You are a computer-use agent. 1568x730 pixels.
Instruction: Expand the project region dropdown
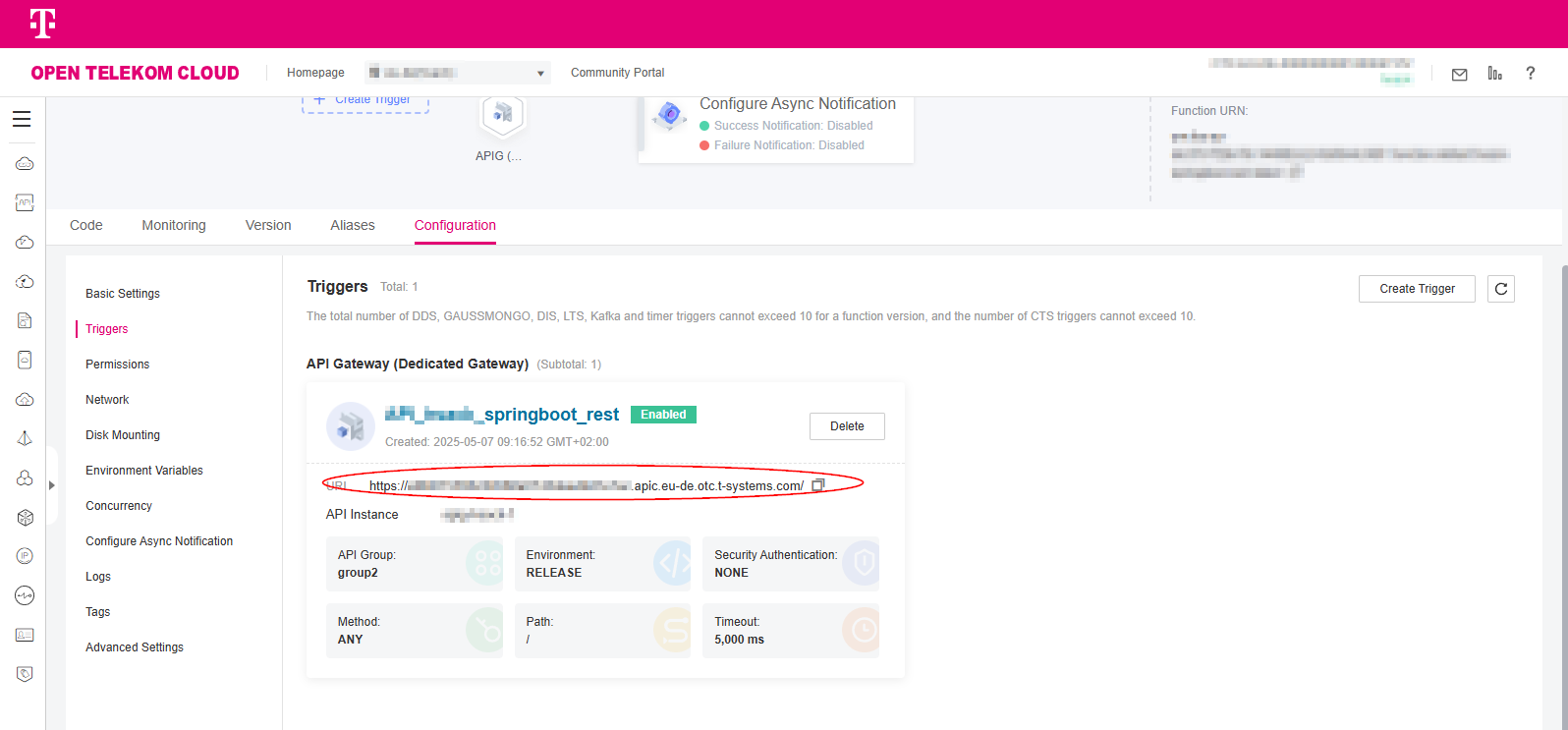(540, 74)
